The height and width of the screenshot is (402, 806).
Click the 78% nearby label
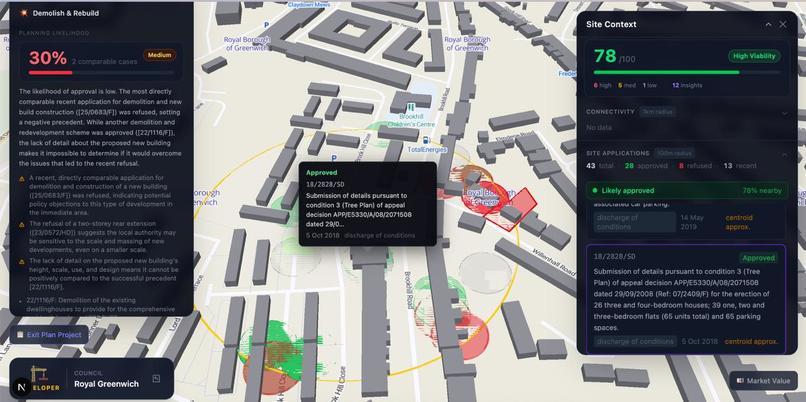point(761,191)
